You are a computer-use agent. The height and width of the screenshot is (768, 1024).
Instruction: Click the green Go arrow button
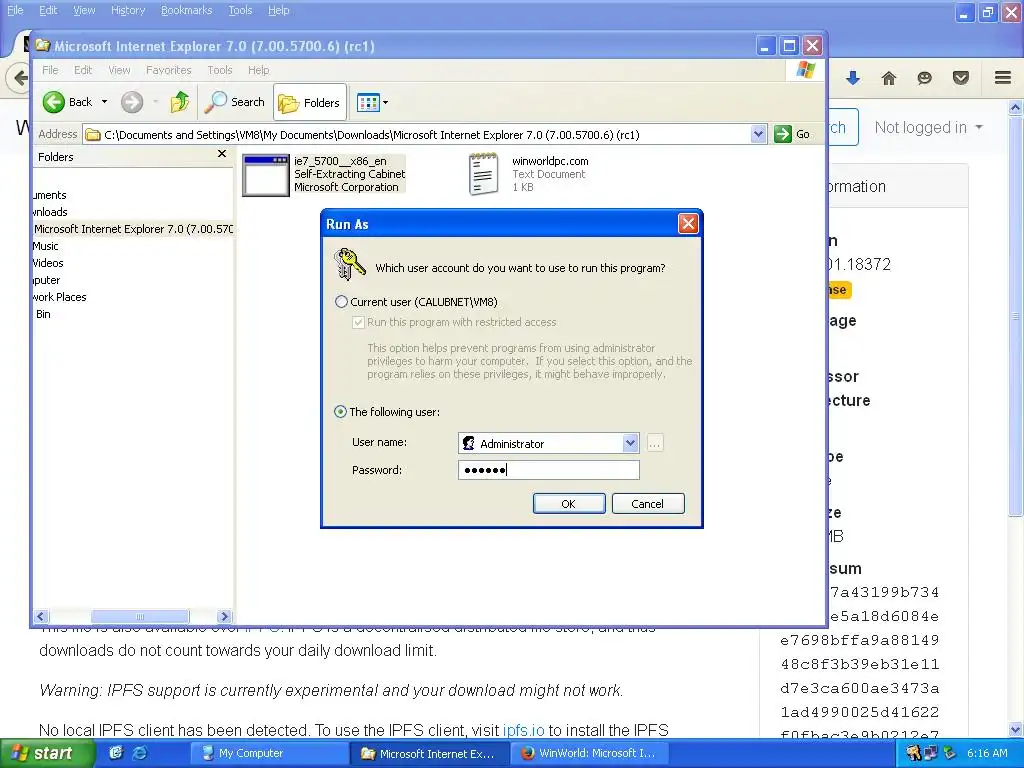pyautogui.click(x=782, y=134)
